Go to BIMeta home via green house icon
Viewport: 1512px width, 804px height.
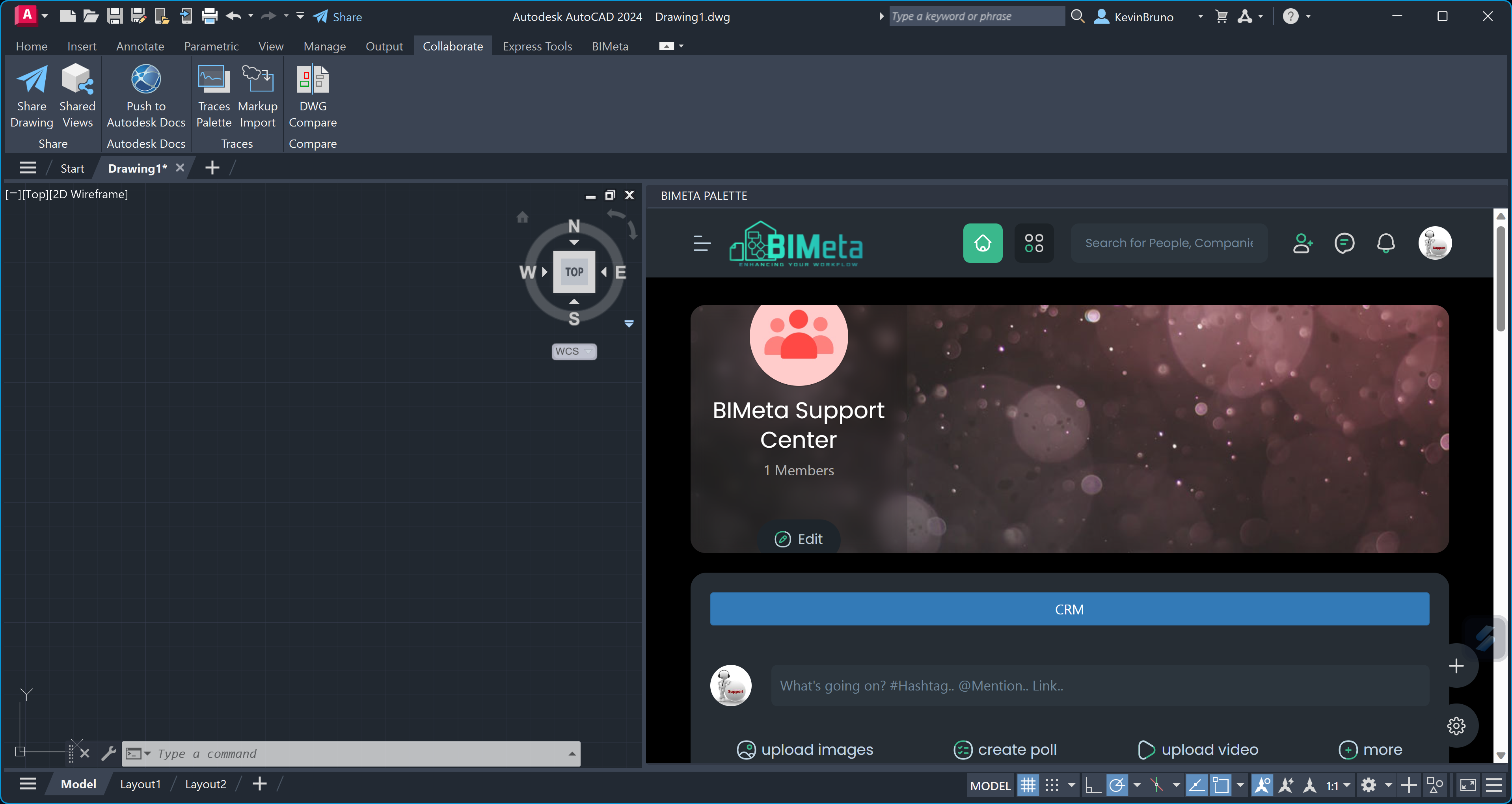click(983, 243)
